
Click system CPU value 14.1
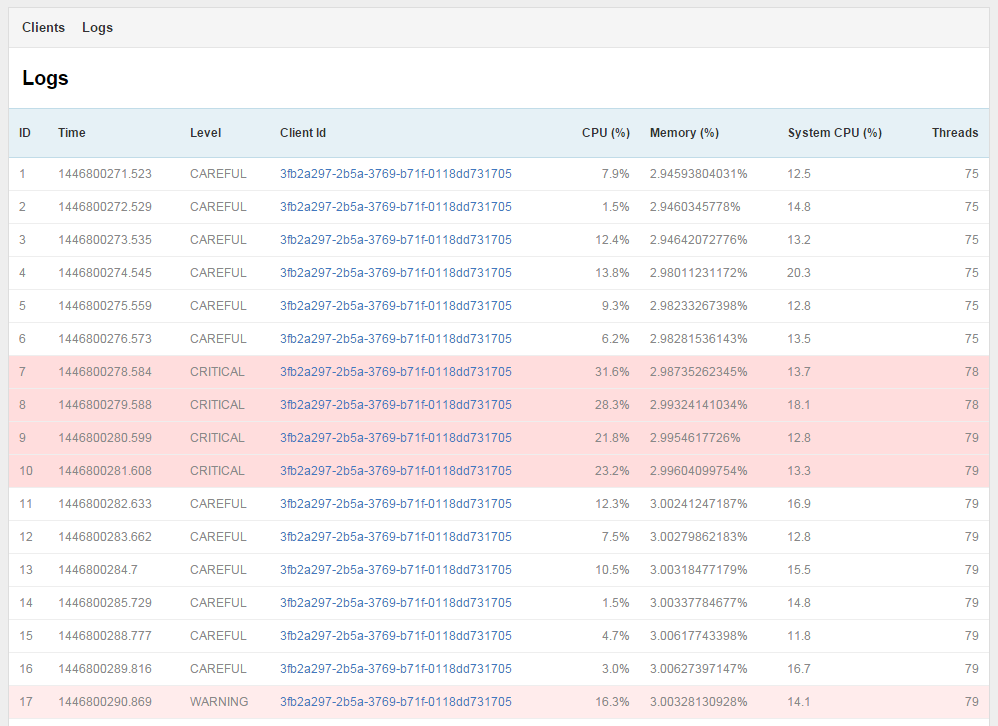click(799, 702)
